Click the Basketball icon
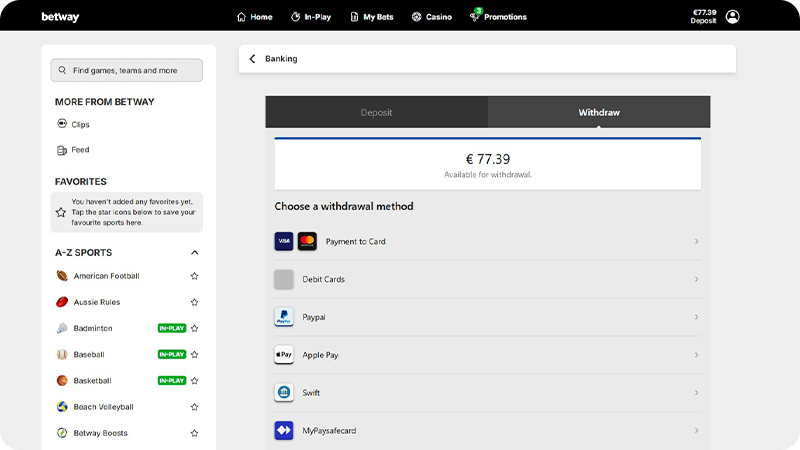This screenshot has height=450, width=800. point(62,381)
